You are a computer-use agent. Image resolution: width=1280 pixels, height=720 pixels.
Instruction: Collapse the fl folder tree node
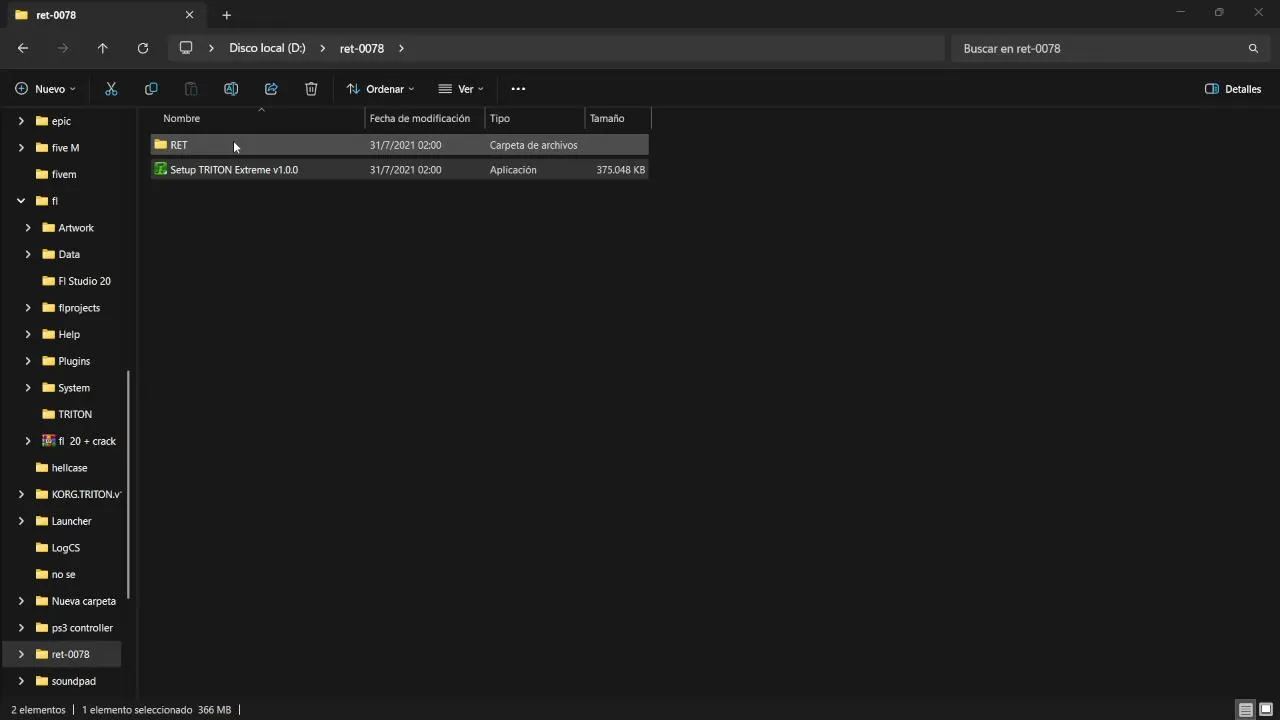[x=21, y=201]
